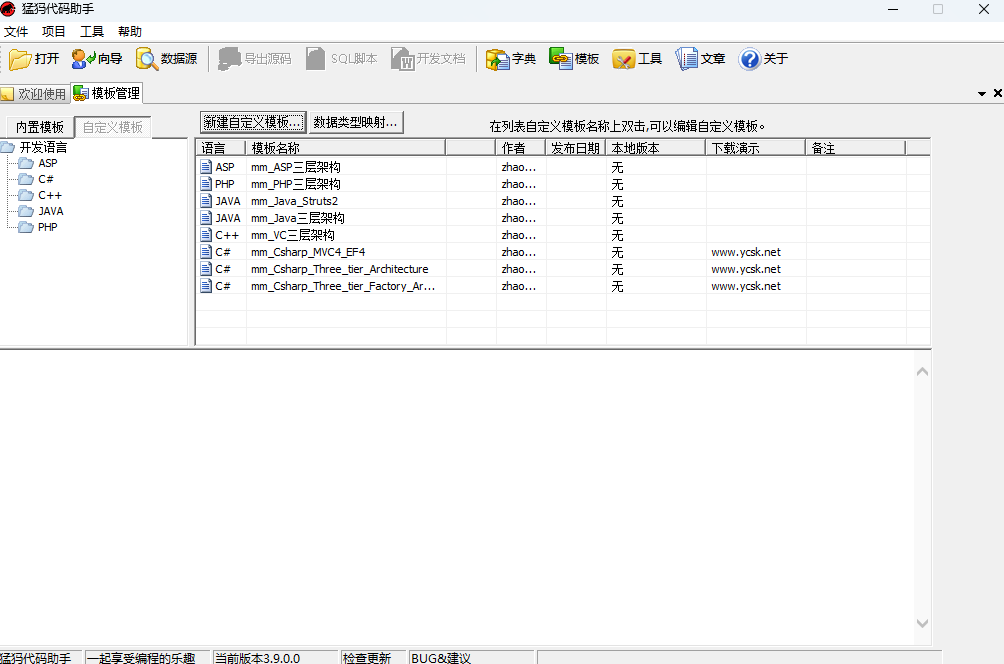1004x664 pixels.
Task: Select the mm_Csharp_MVC4_EF4 template name
Action: point(308,252)
